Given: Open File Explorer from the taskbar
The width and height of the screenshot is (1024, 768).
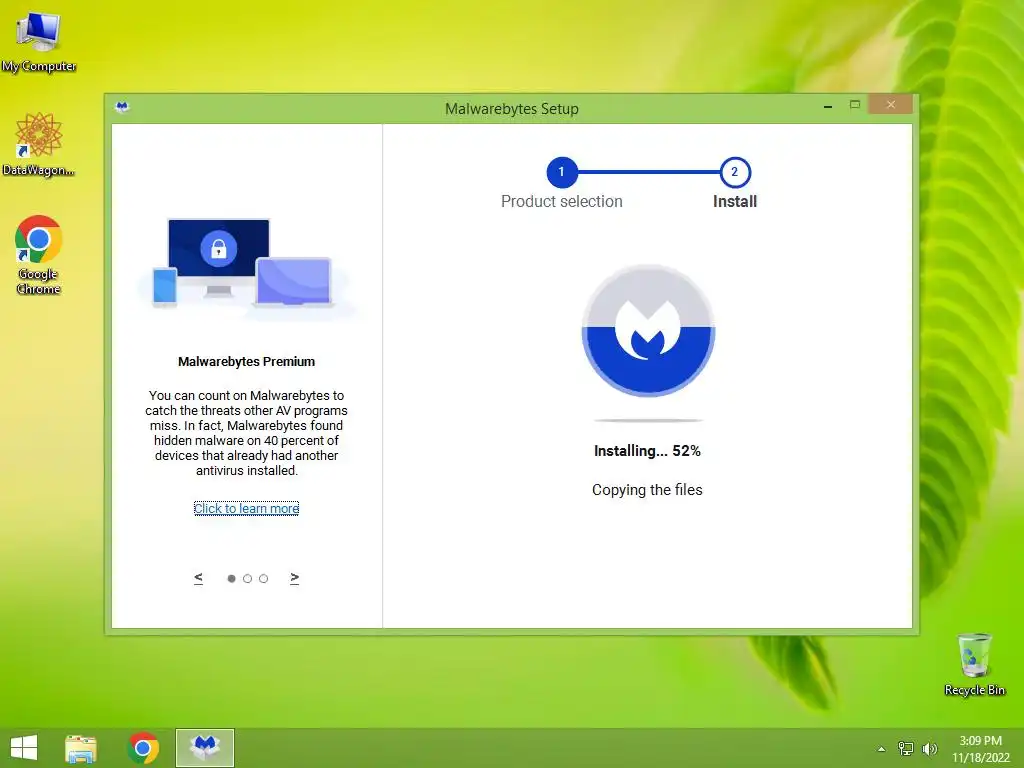Looking at the screenshot, I should (81, 748).
